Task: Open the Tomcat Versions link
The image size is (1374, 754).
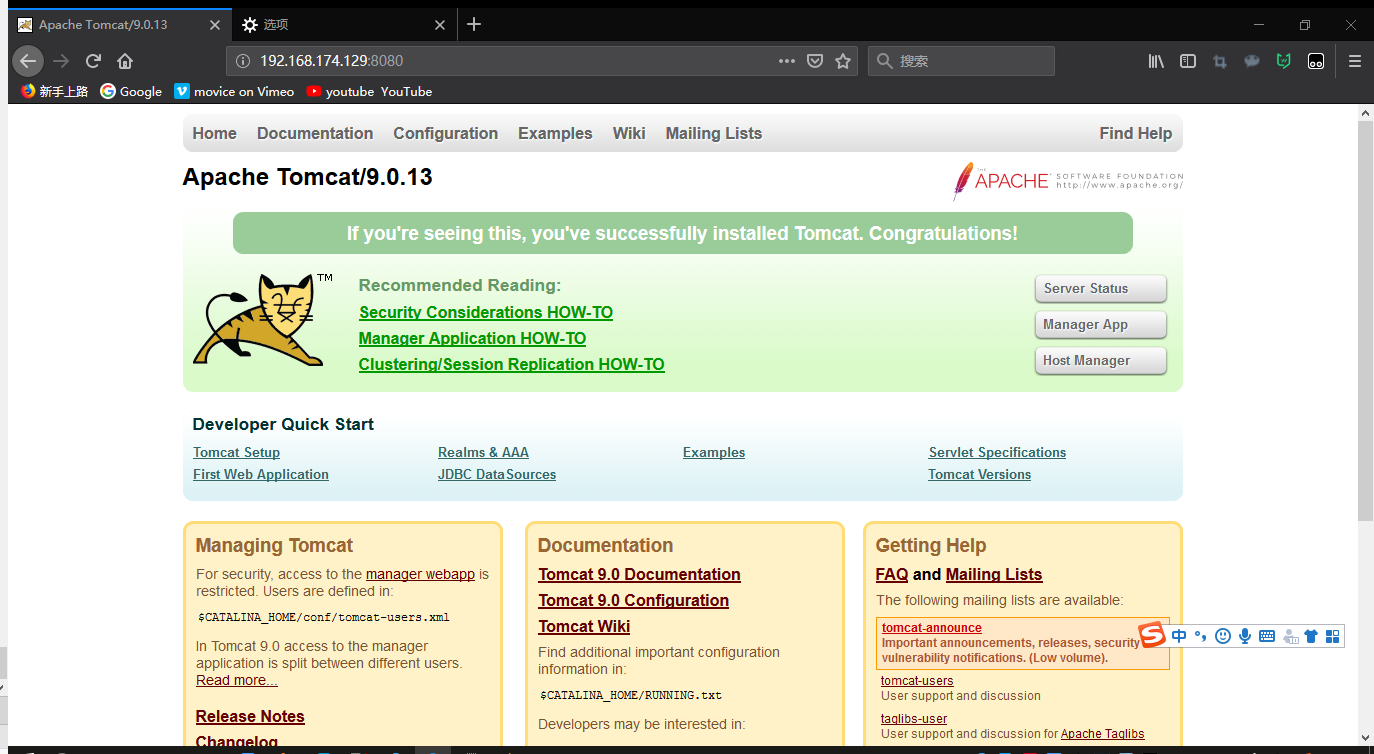Action: point(979,474)
